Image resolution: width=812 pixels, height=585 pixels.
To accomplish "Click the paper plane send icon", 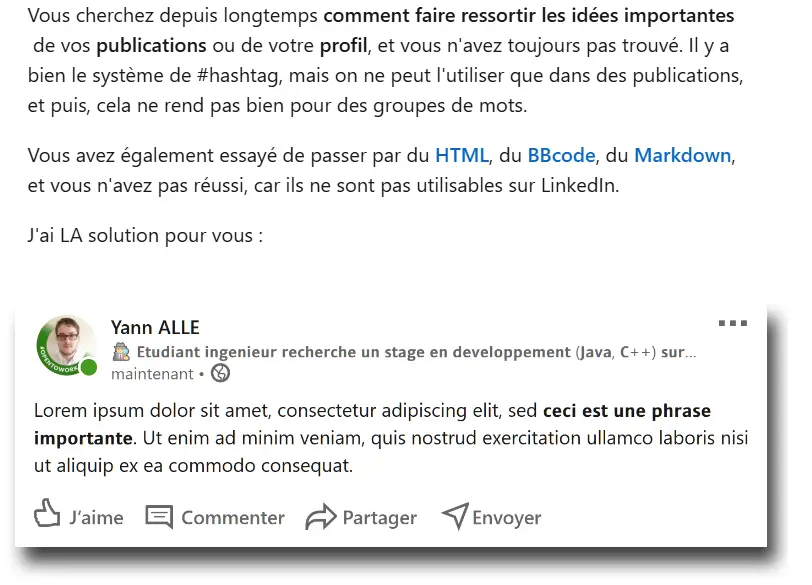I will [x=455, y=516].
